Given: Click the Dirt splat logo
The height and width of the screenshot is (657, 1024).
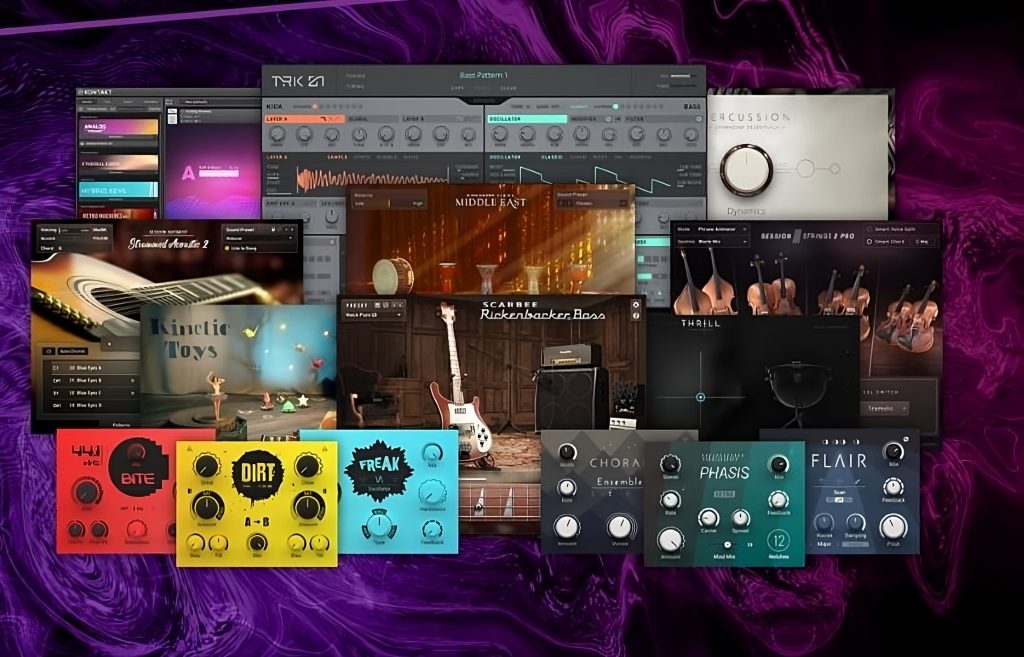Looking at the screenshot, I should [x=258, y=475].
